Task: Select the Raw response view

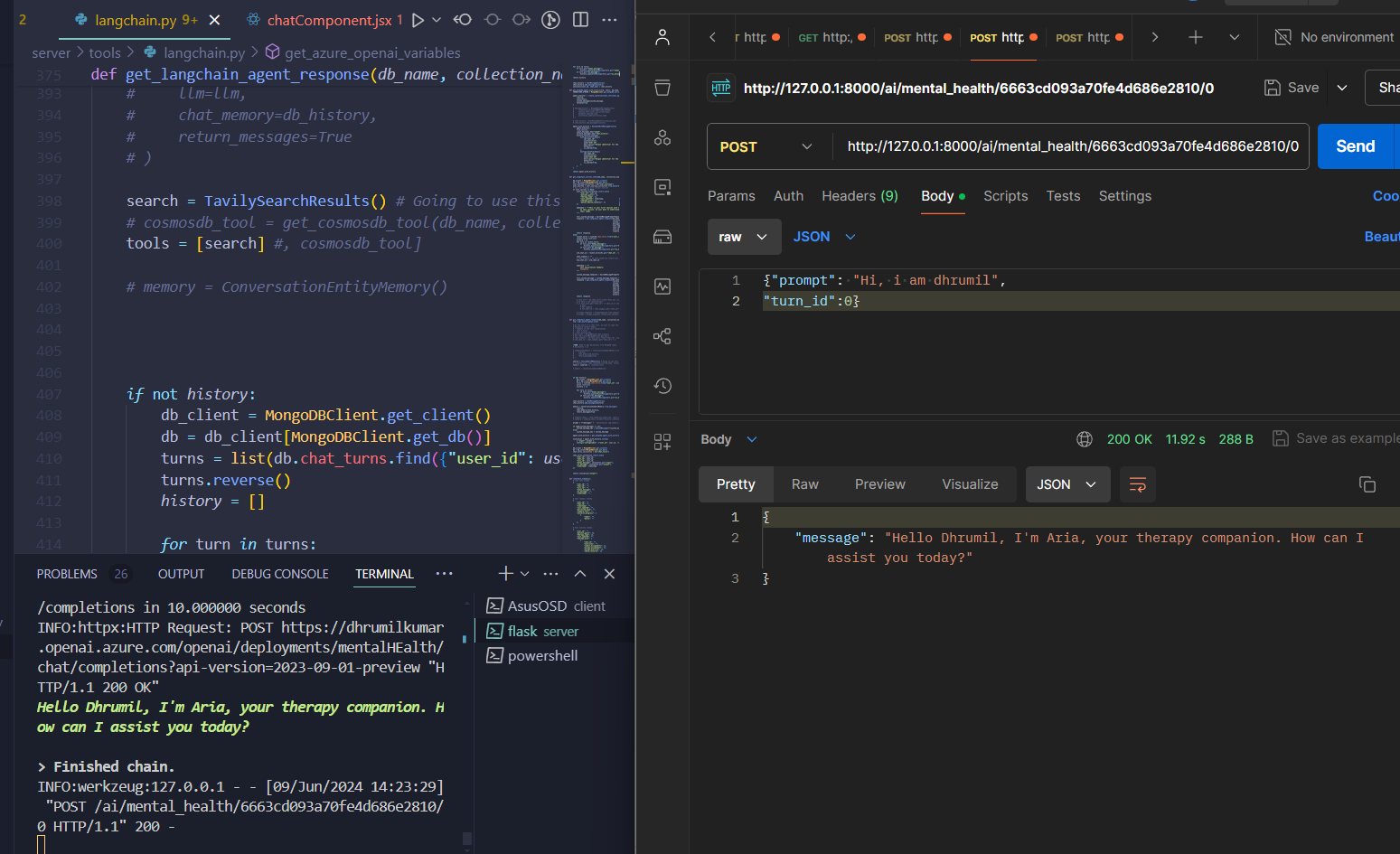Action: pyautogui.click(x=804, y=484)
